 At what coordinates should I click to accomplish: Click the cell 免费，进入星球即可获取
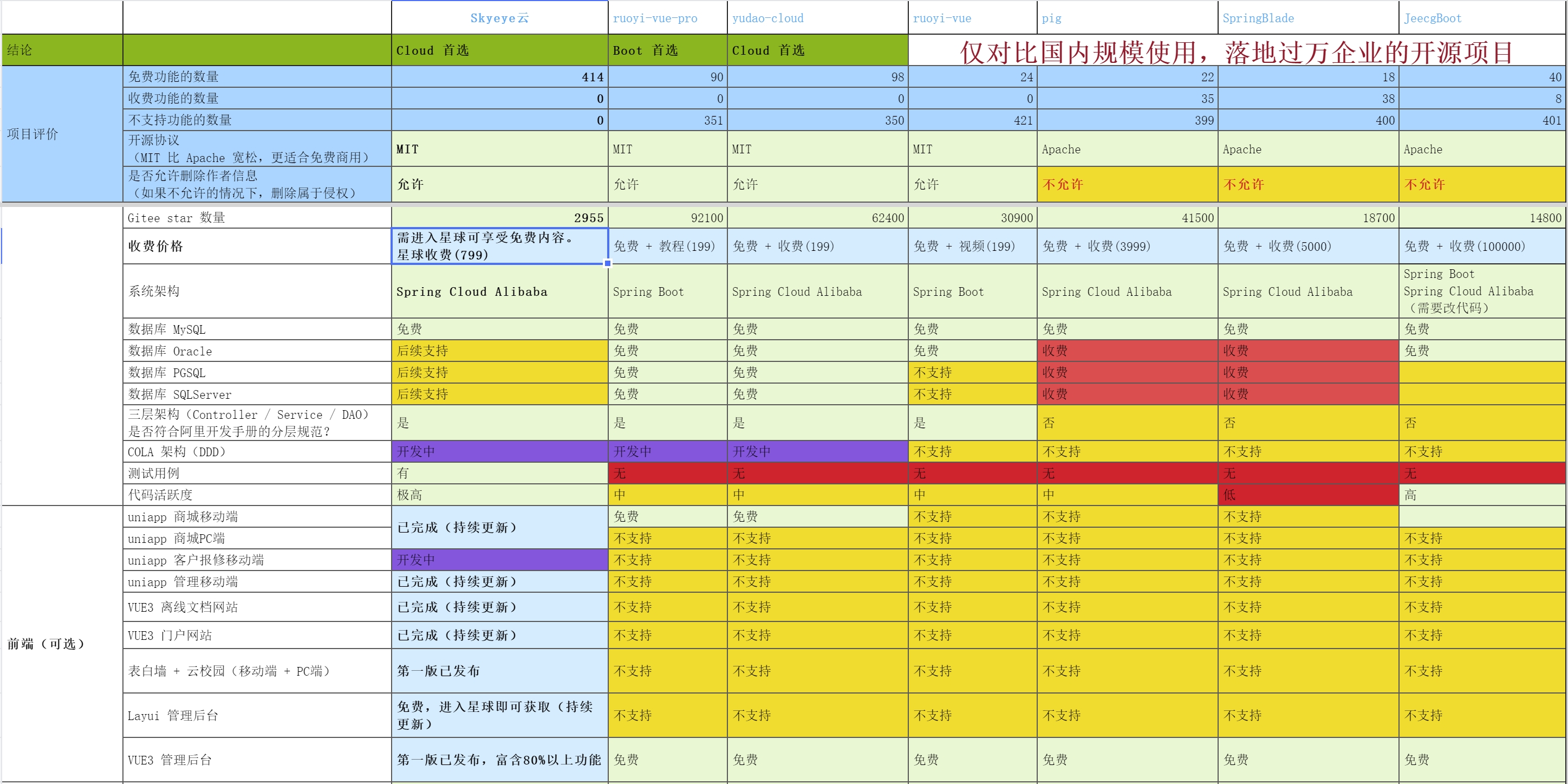[500, 715]
